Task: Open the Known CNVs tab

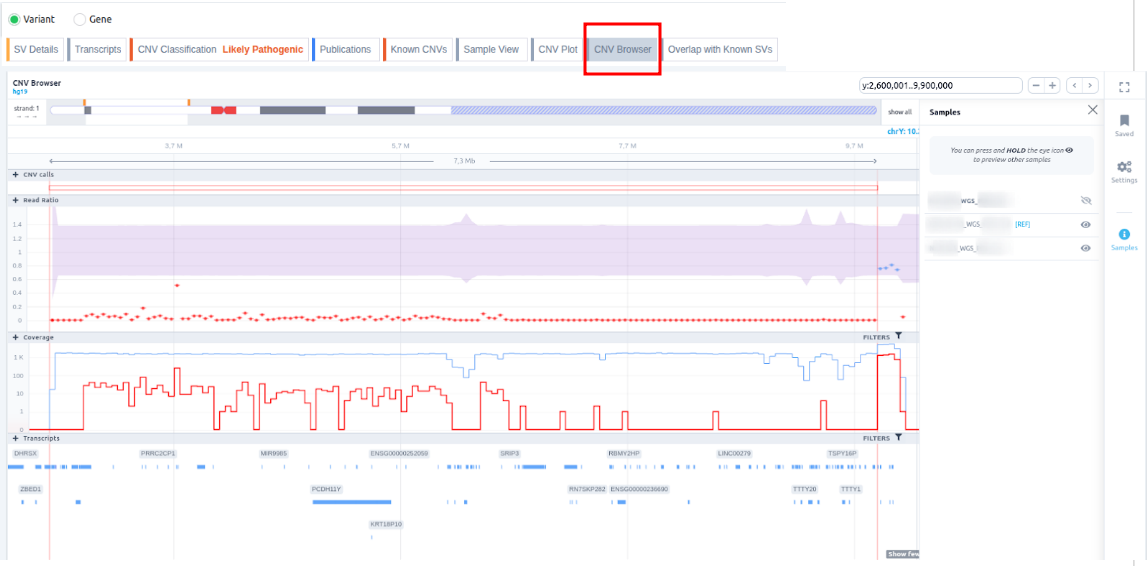Action: point(418,49)
